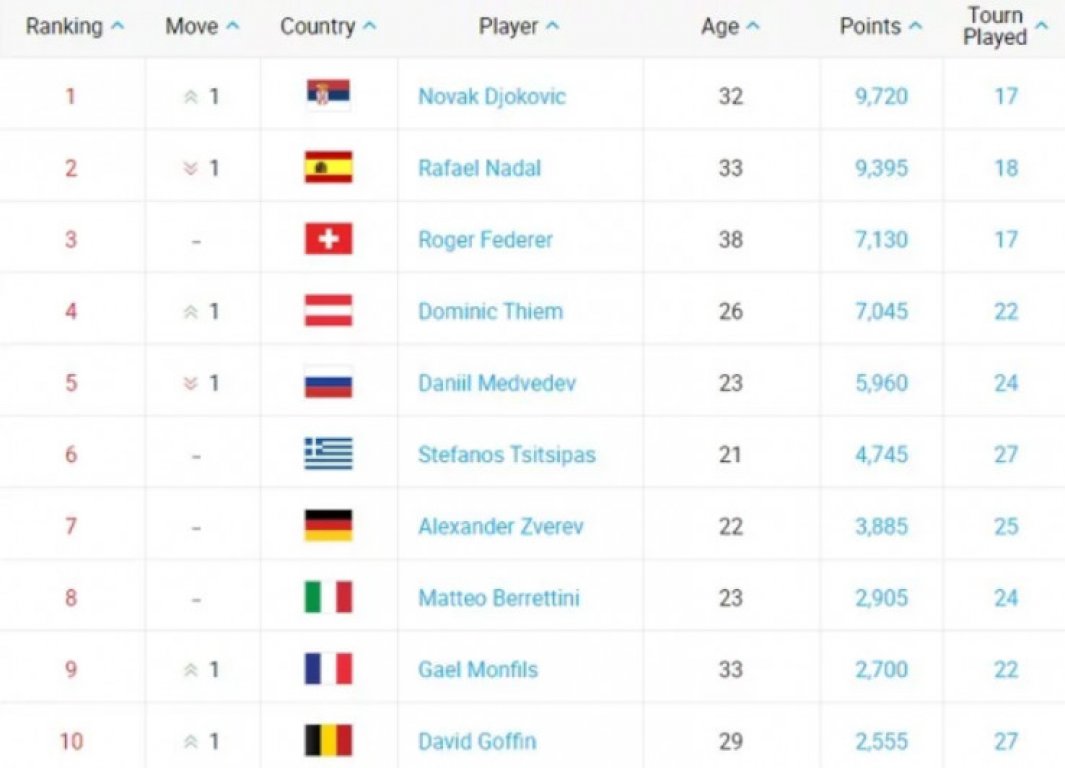Open Dominic Thiem's 22 tournaments played
Viewport: 1065px width, 768px height.
[1006, 312]
